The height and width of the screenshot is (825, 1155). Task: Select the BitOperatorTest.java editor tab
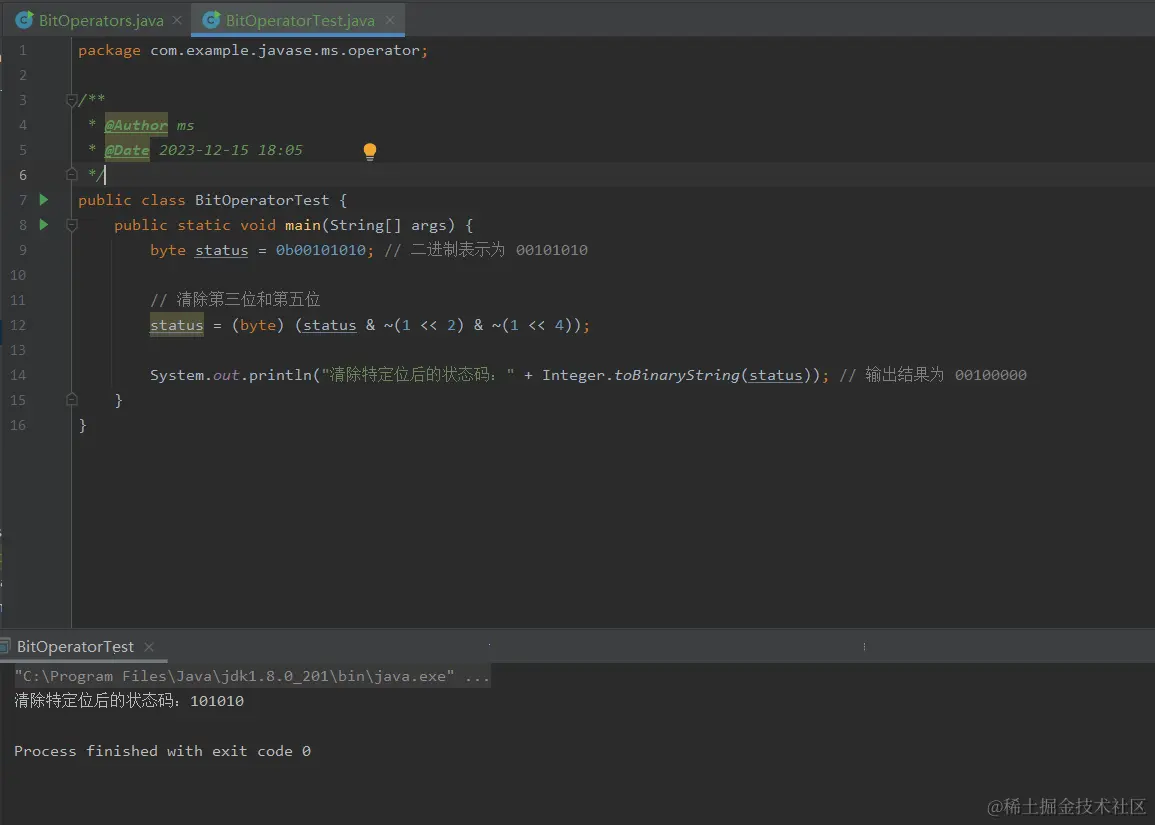(300, 21)
